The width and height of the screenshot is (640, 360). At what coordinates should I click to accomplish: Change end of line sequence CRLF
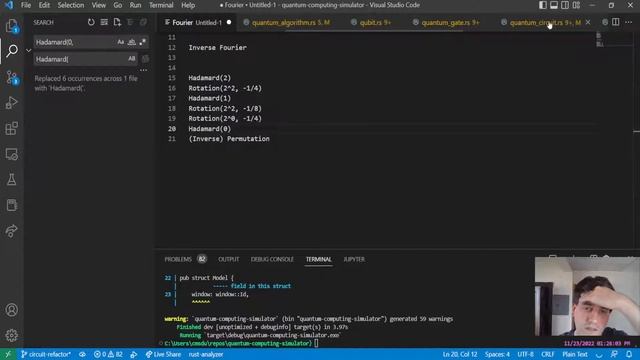pyautogui.click(x=547, y=354)
